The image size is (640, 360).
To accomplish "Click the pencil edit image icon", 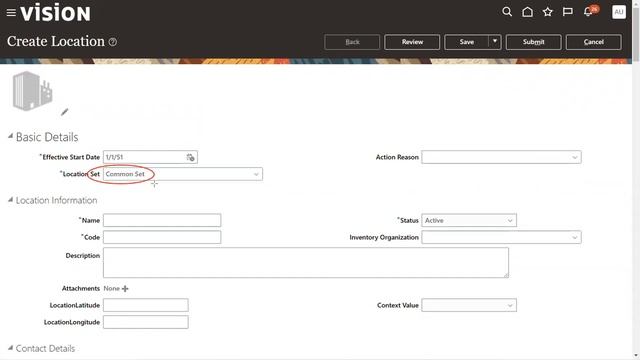I will (64, 112).
